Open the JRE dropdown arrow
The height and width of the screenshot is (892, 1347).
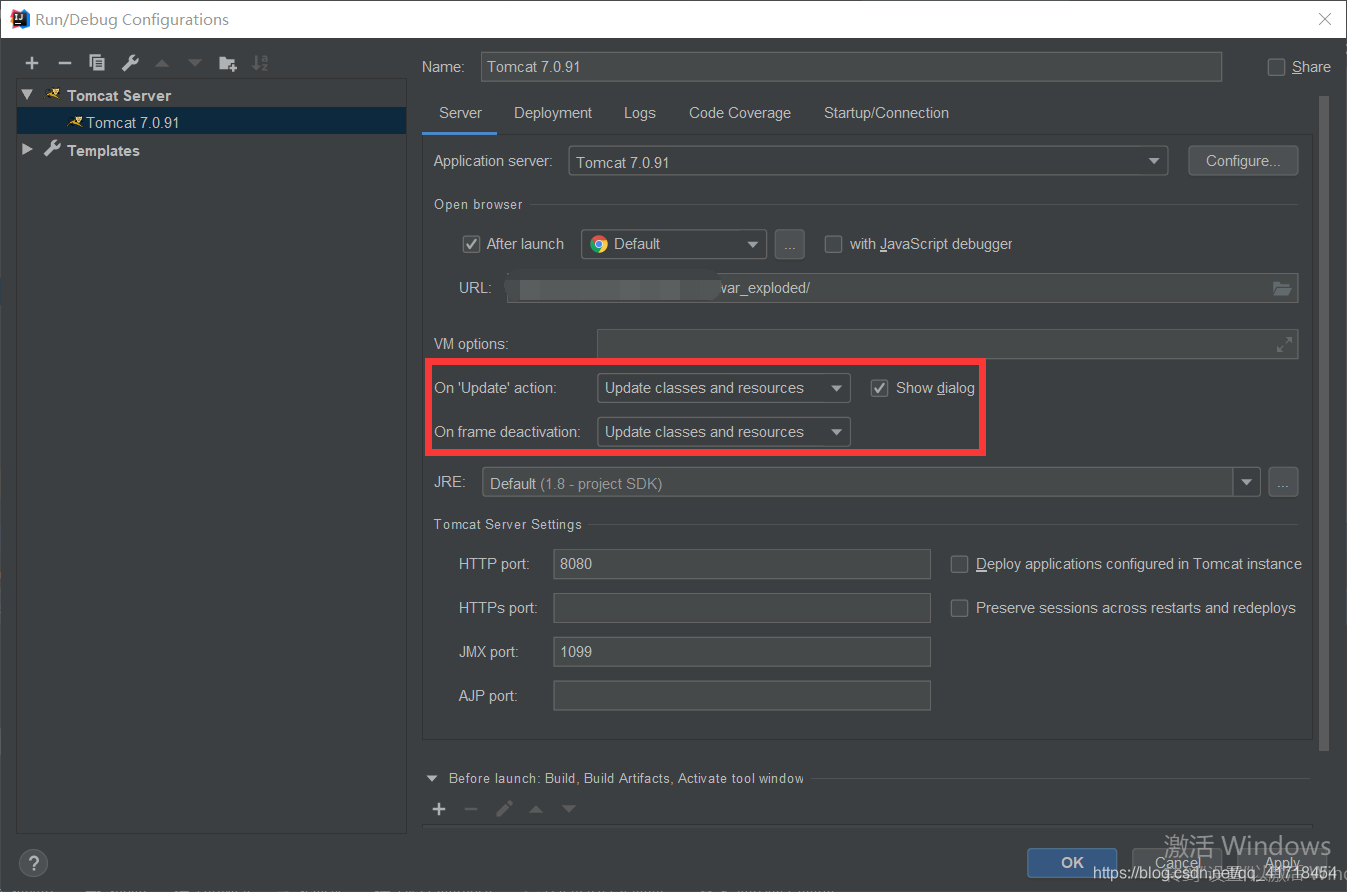click(1246, 483)
